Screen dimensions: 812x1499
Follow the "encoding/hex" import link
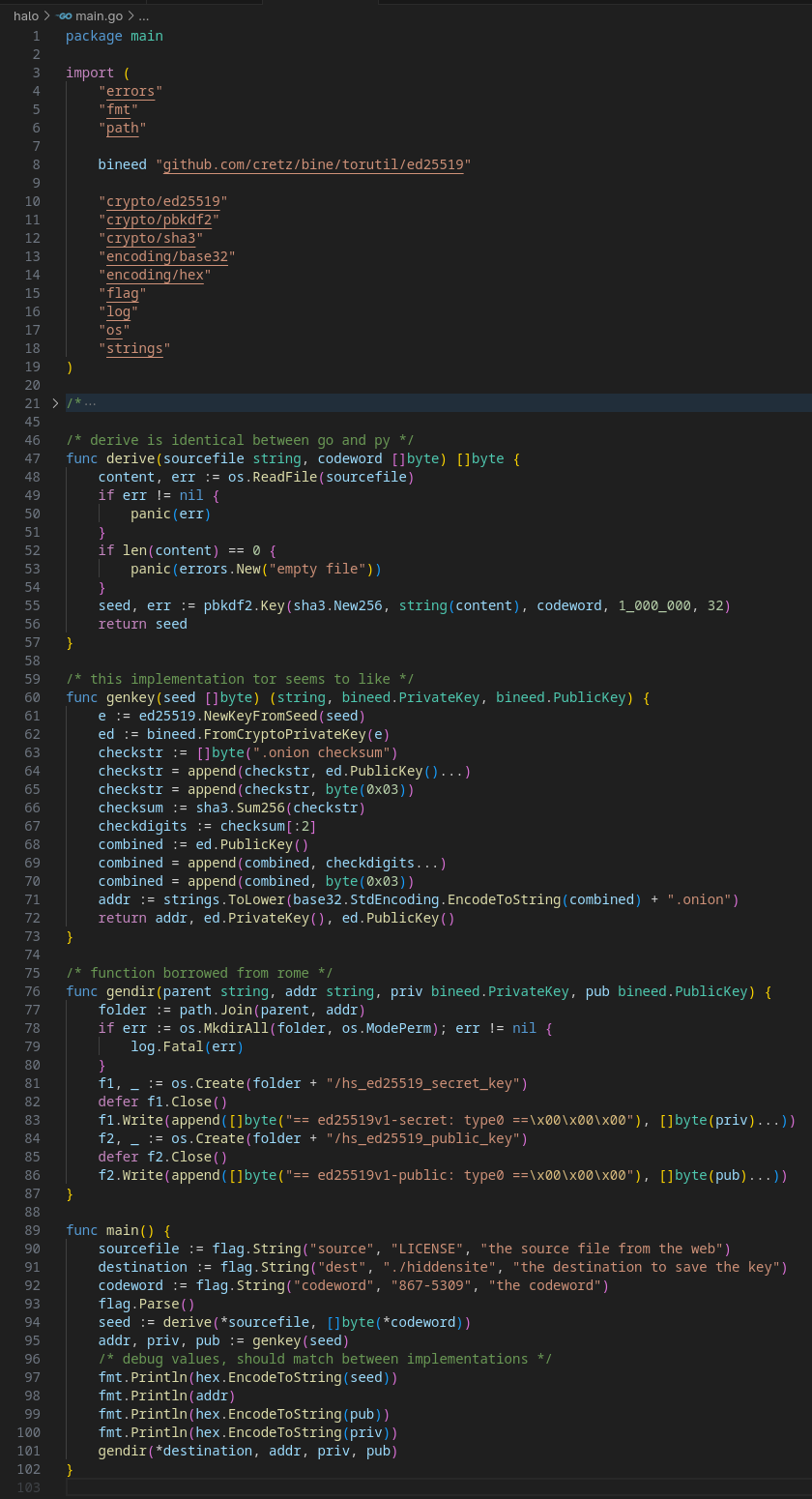coord(155,275)
